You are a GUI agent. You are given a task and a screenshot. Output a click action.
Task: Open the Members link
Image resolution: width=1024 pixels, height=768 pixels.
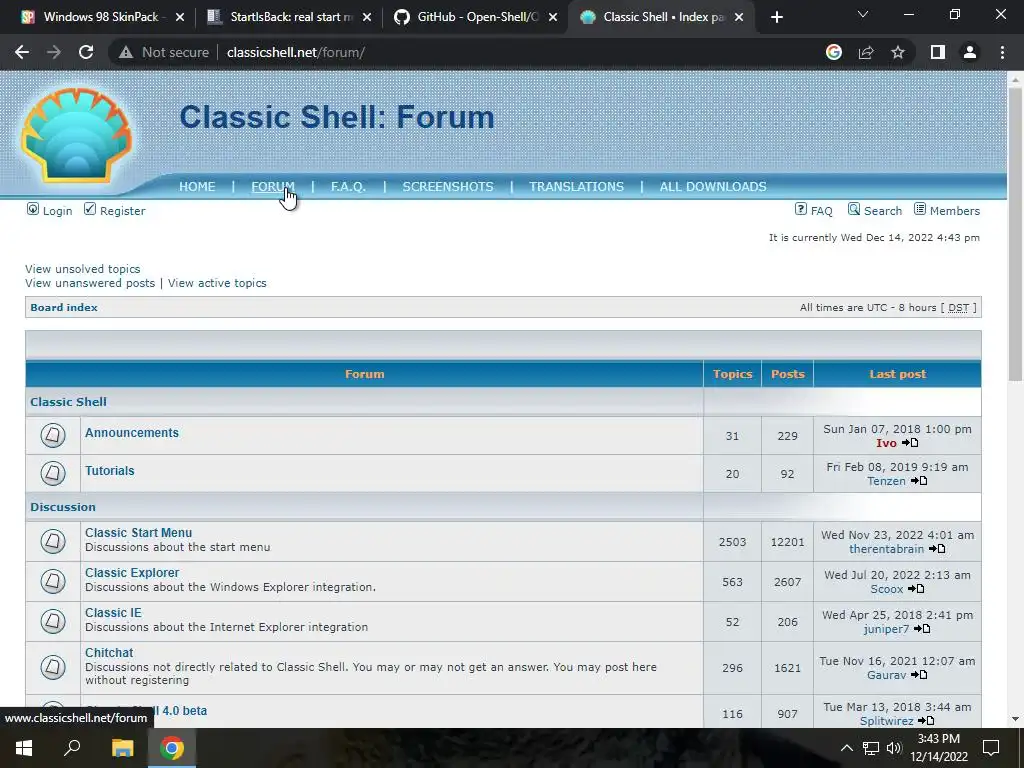[x=947, y=210]
